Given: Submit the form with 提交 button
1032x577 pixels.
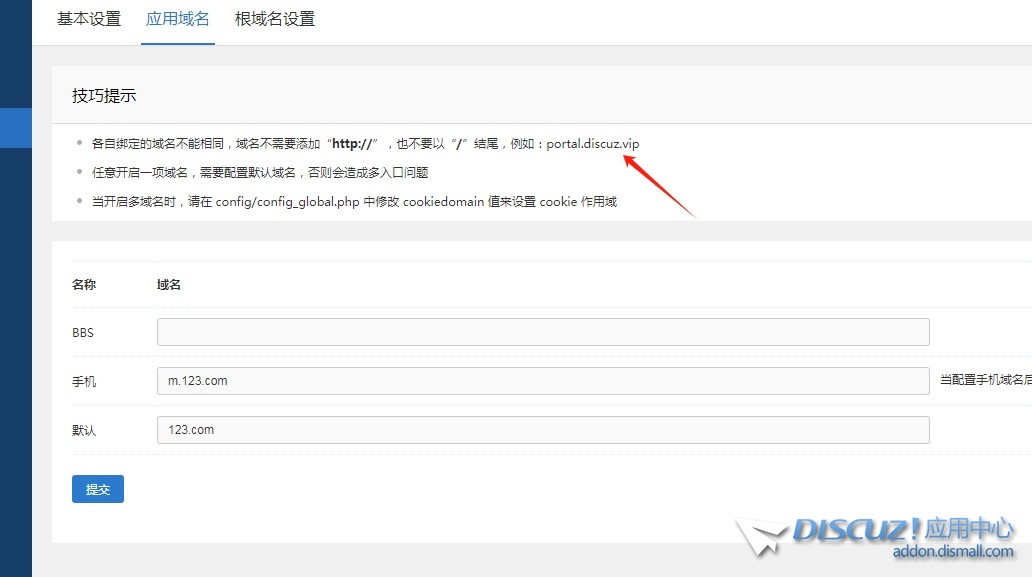Looking at the screenshot, I should point(98,489).
